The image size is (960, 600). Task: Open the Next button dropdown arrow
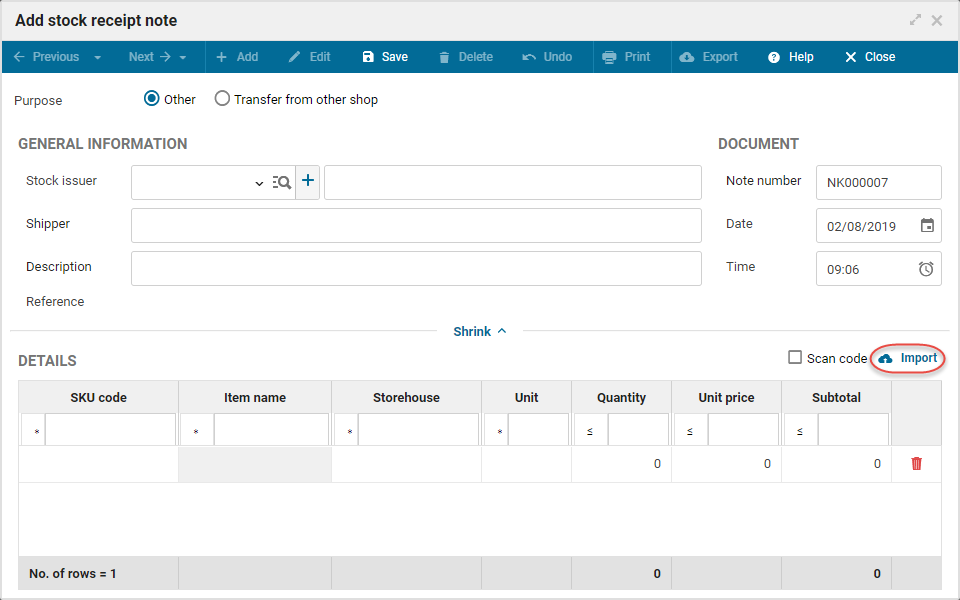[183, 58]
